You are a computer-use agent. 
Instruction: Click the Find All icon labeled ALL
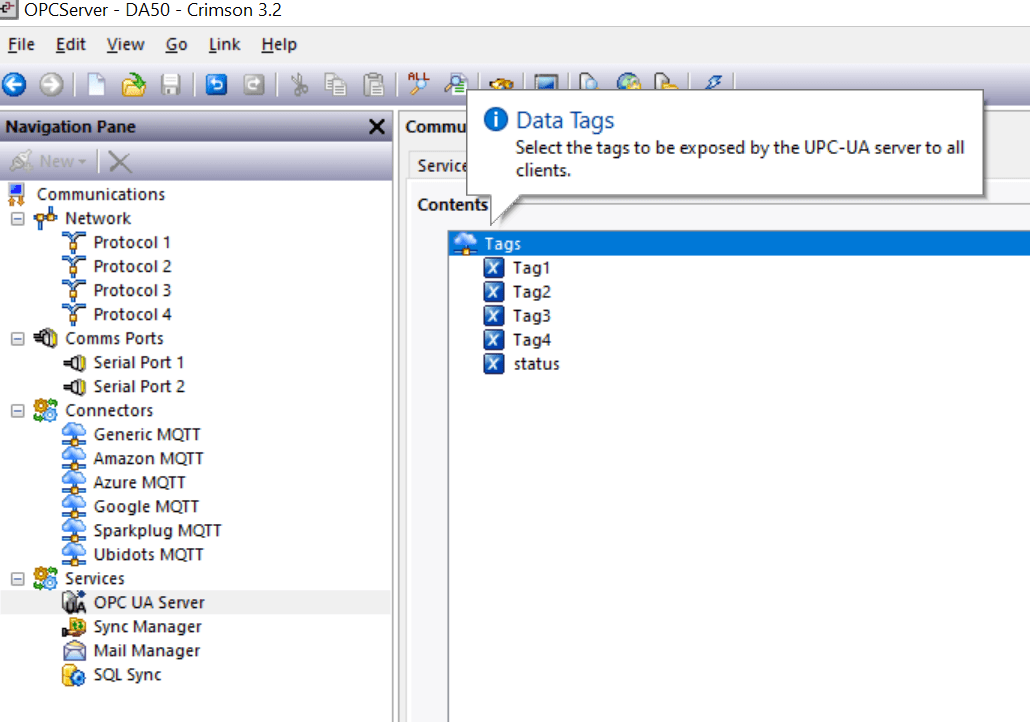click(x=418, y=83)
